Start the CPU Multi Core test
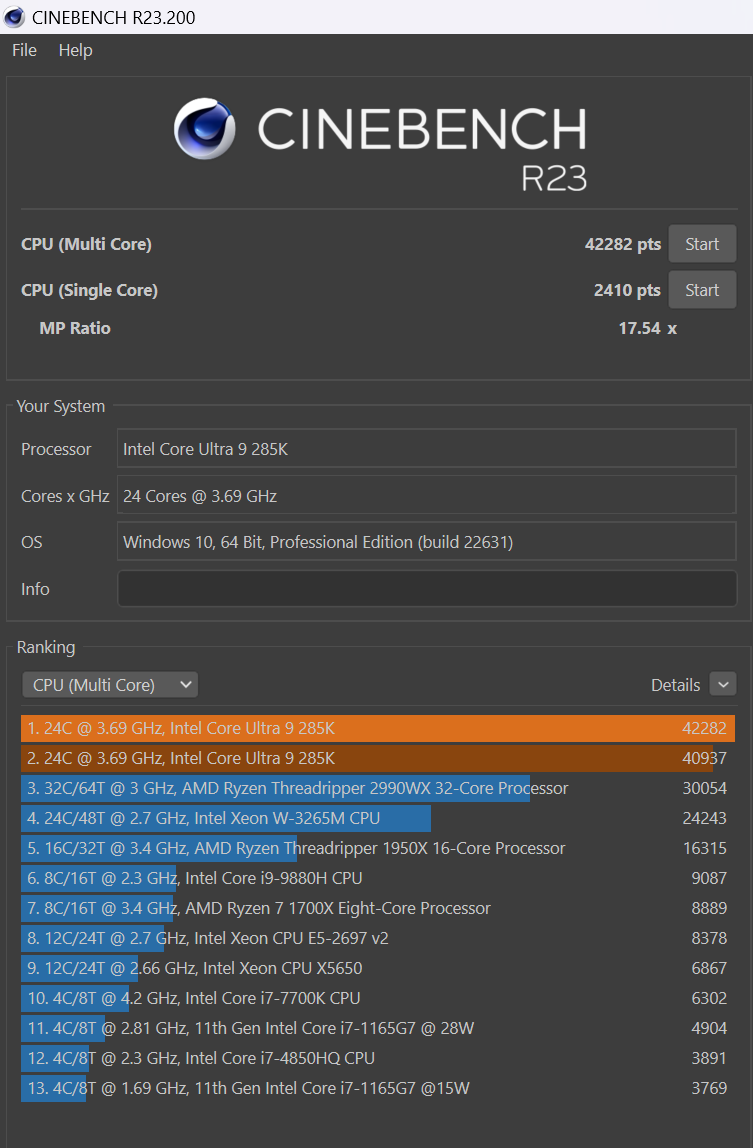 click(x=701, y=244)
